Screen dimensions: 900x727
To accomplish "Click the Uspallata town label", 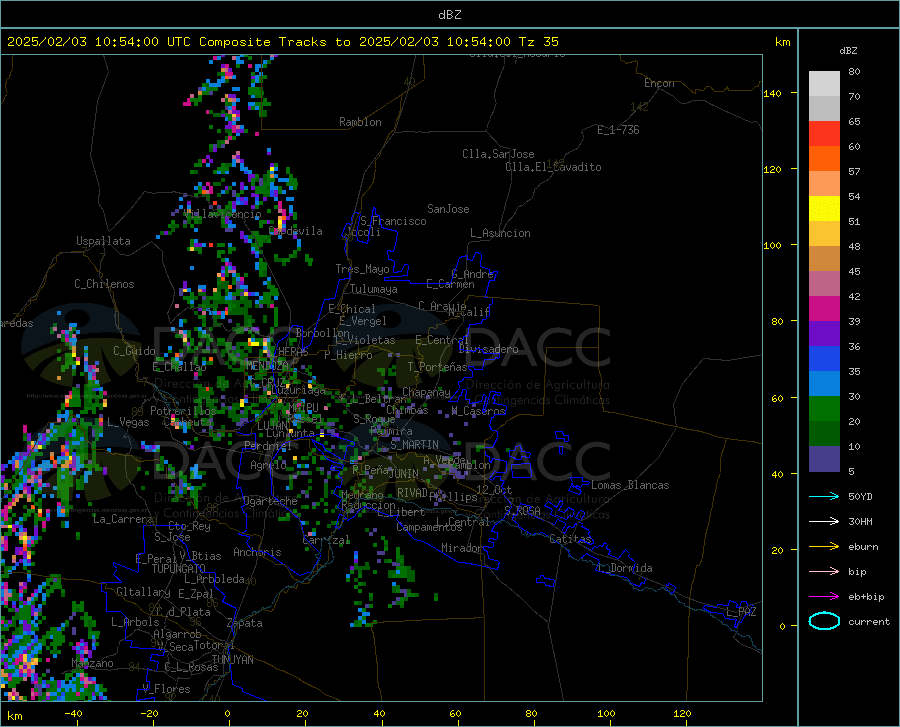I will pos(103,241).
